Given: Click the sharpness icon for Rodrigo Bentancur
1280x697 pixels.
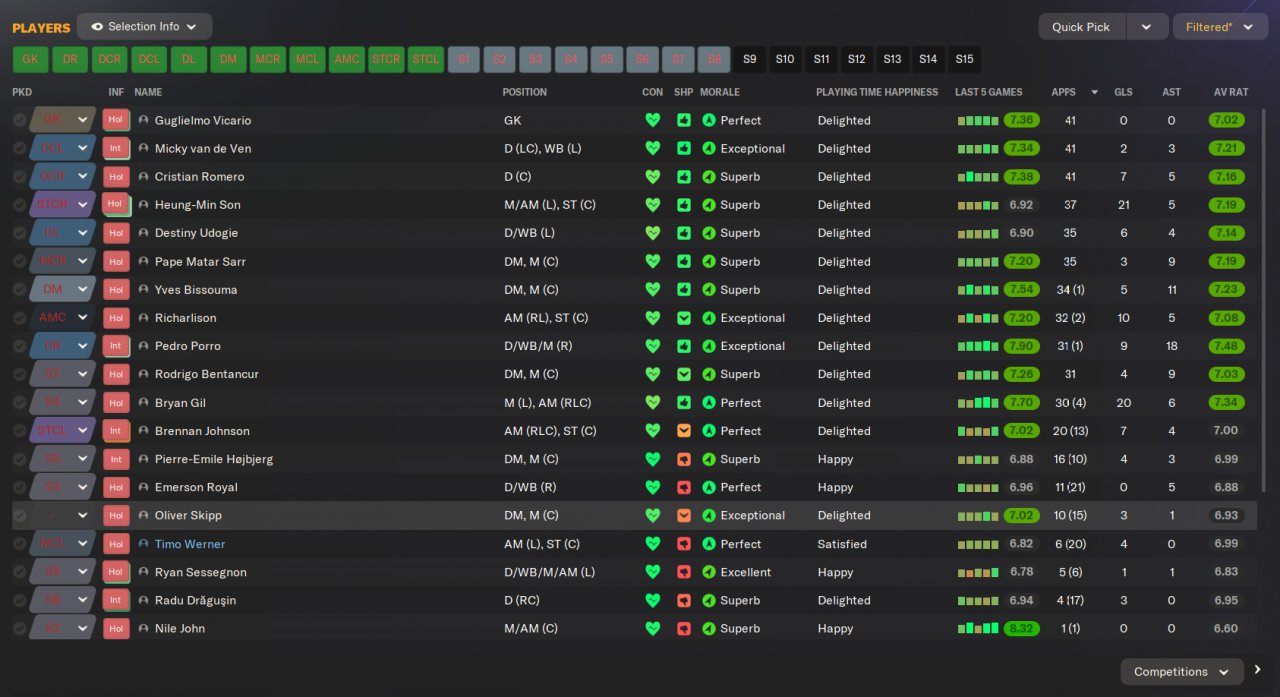Looking at the screenshot, I should (x=684, y=374).
